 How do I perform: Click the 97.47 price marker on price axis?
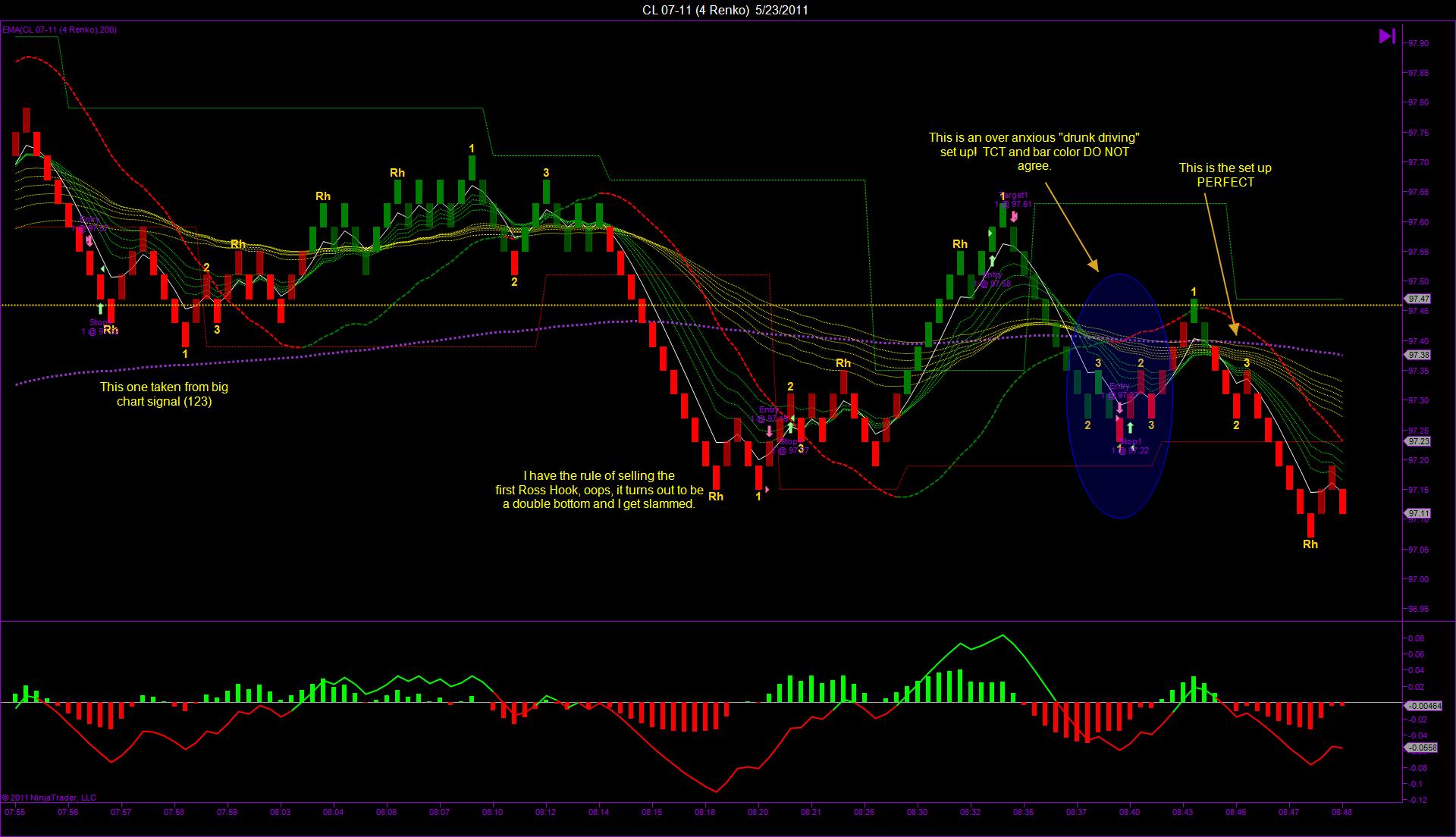pyautogui.click(x=1419, y=299)
